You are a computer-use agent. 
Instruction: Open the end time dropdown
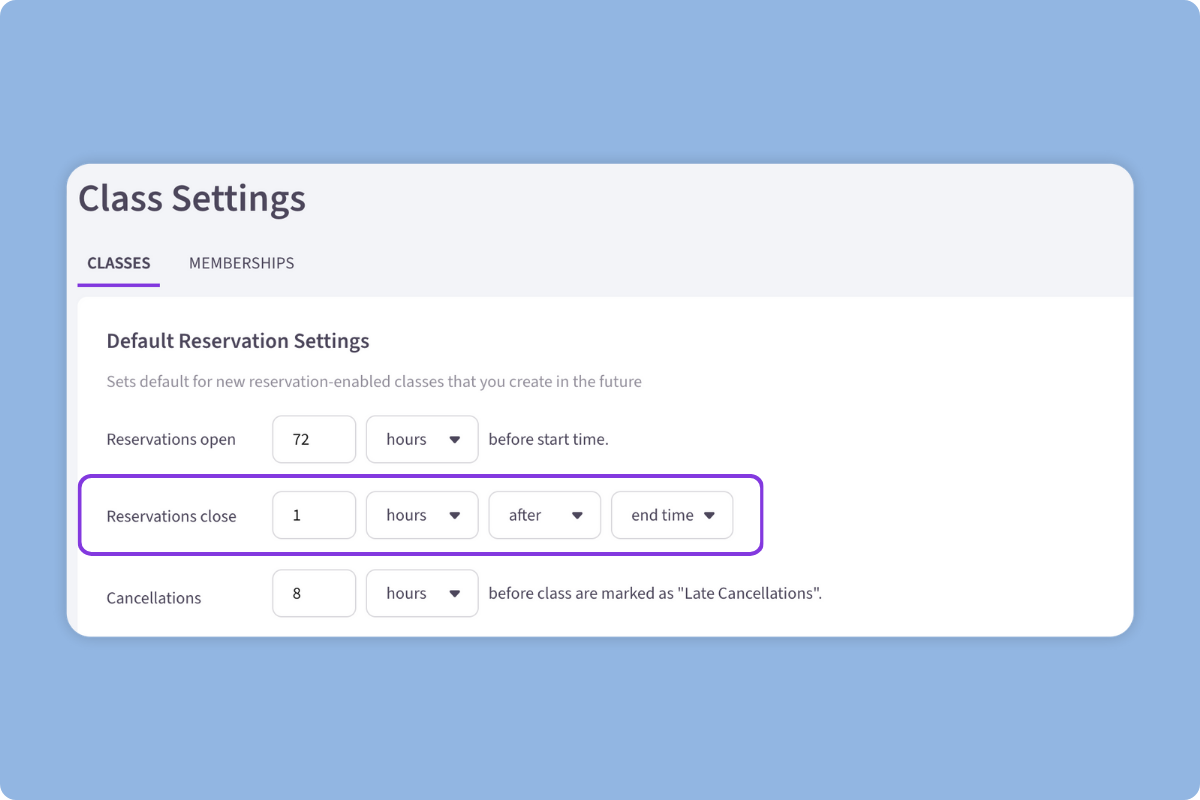[x=672, y=515]
